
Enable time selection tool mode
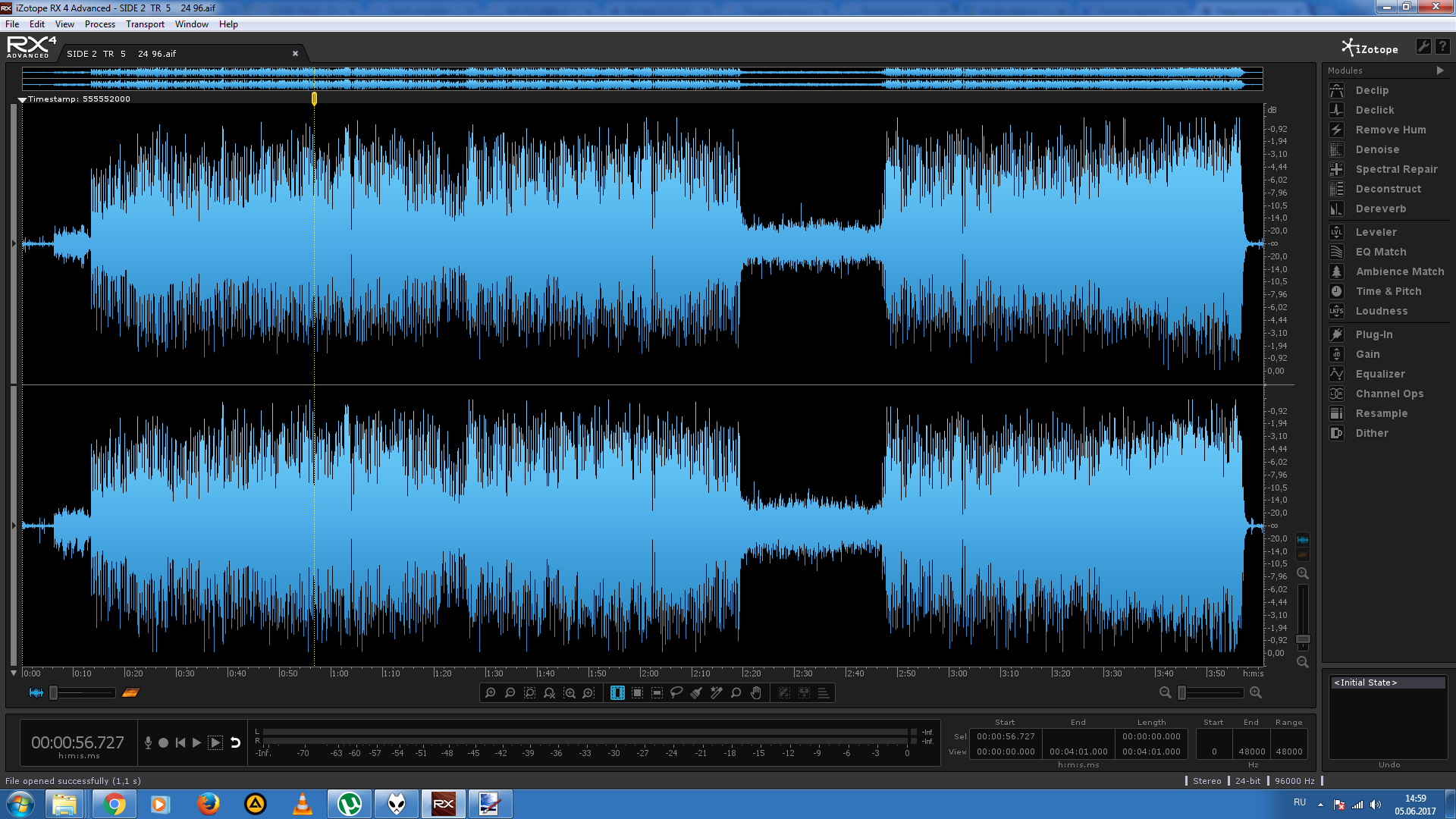[617, 692]
